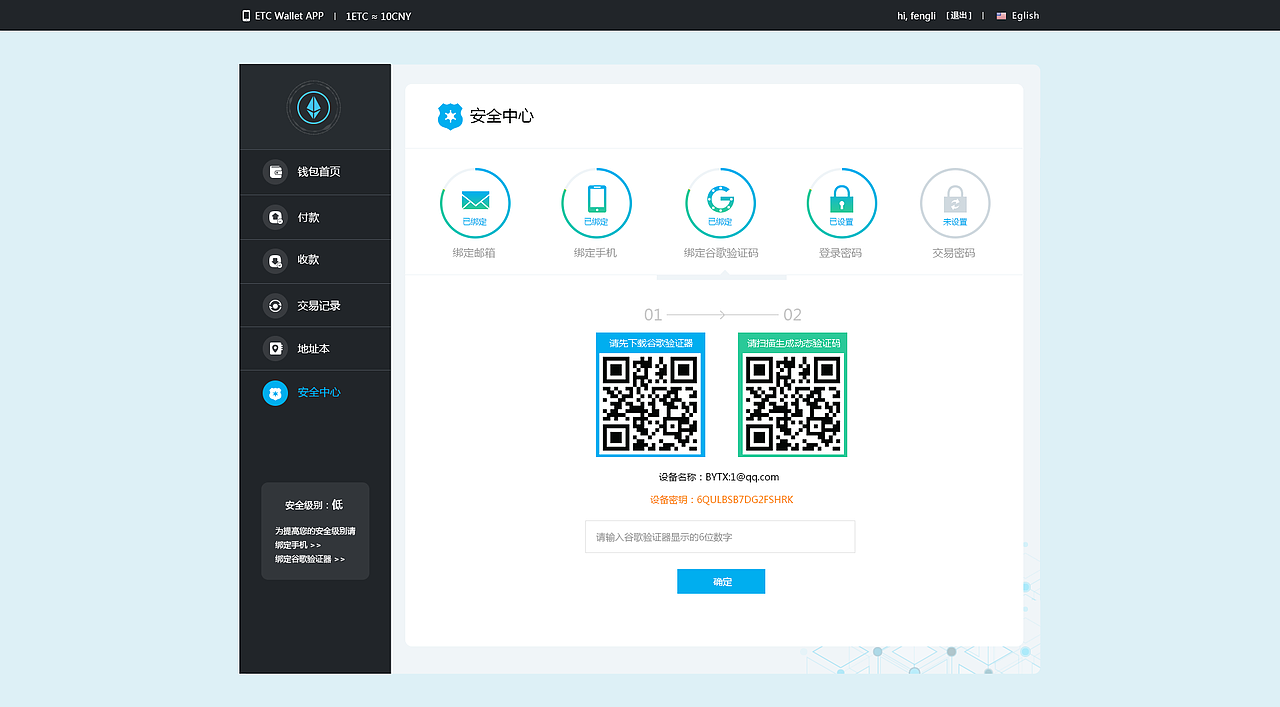Click the envelope icon for 绑定邮箱
Viewport: 1280px width, 707px height.
[475, 200]
